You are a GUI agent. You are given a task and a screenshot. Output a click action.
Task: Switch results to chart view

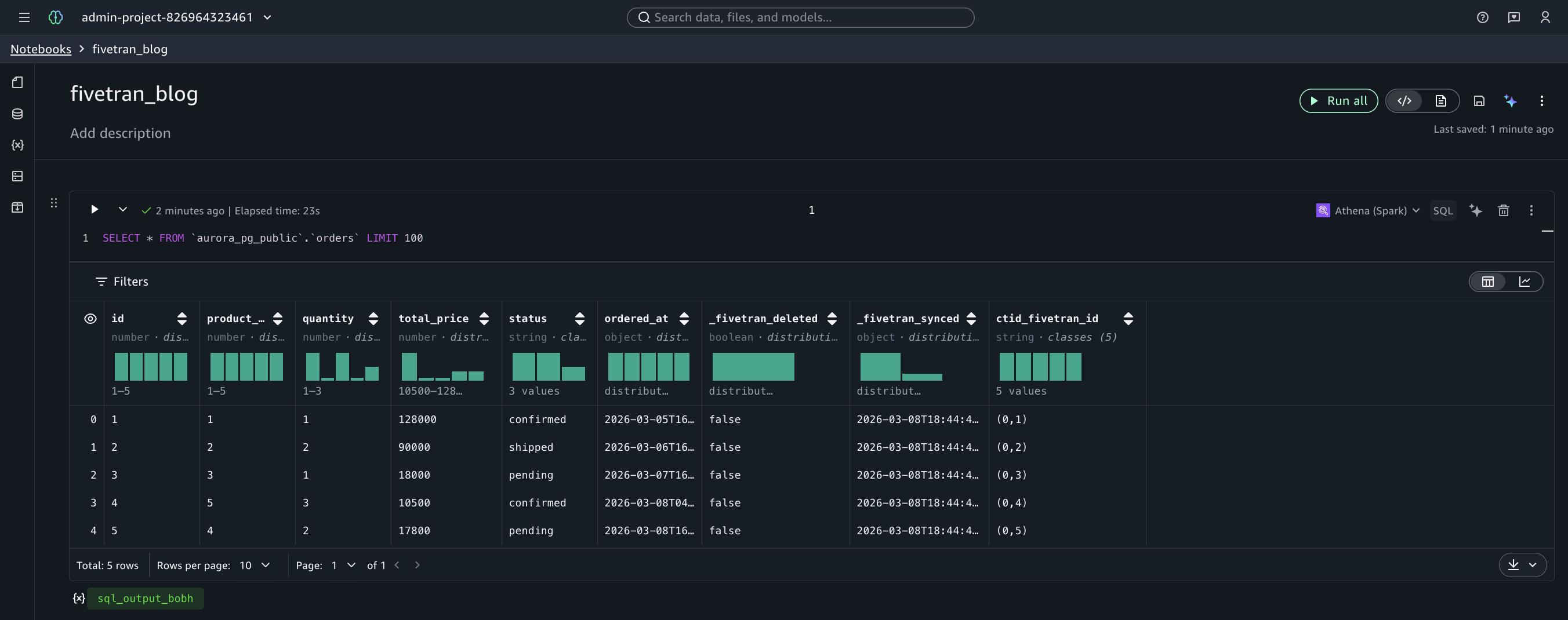(1524, 282)
